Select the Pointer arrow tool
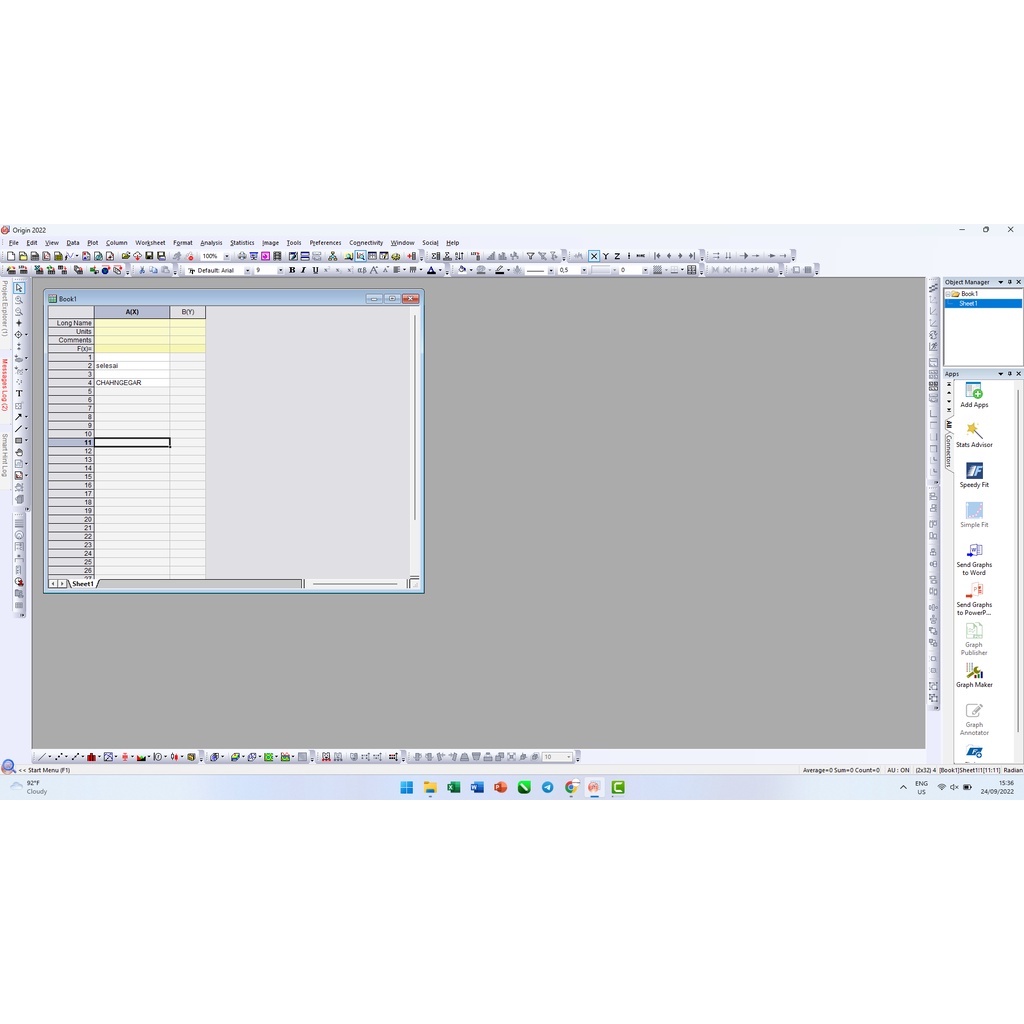Image resolution: width=1024 pixels, height=1024 pixels. pyautogui.click(x=18, y=288)
